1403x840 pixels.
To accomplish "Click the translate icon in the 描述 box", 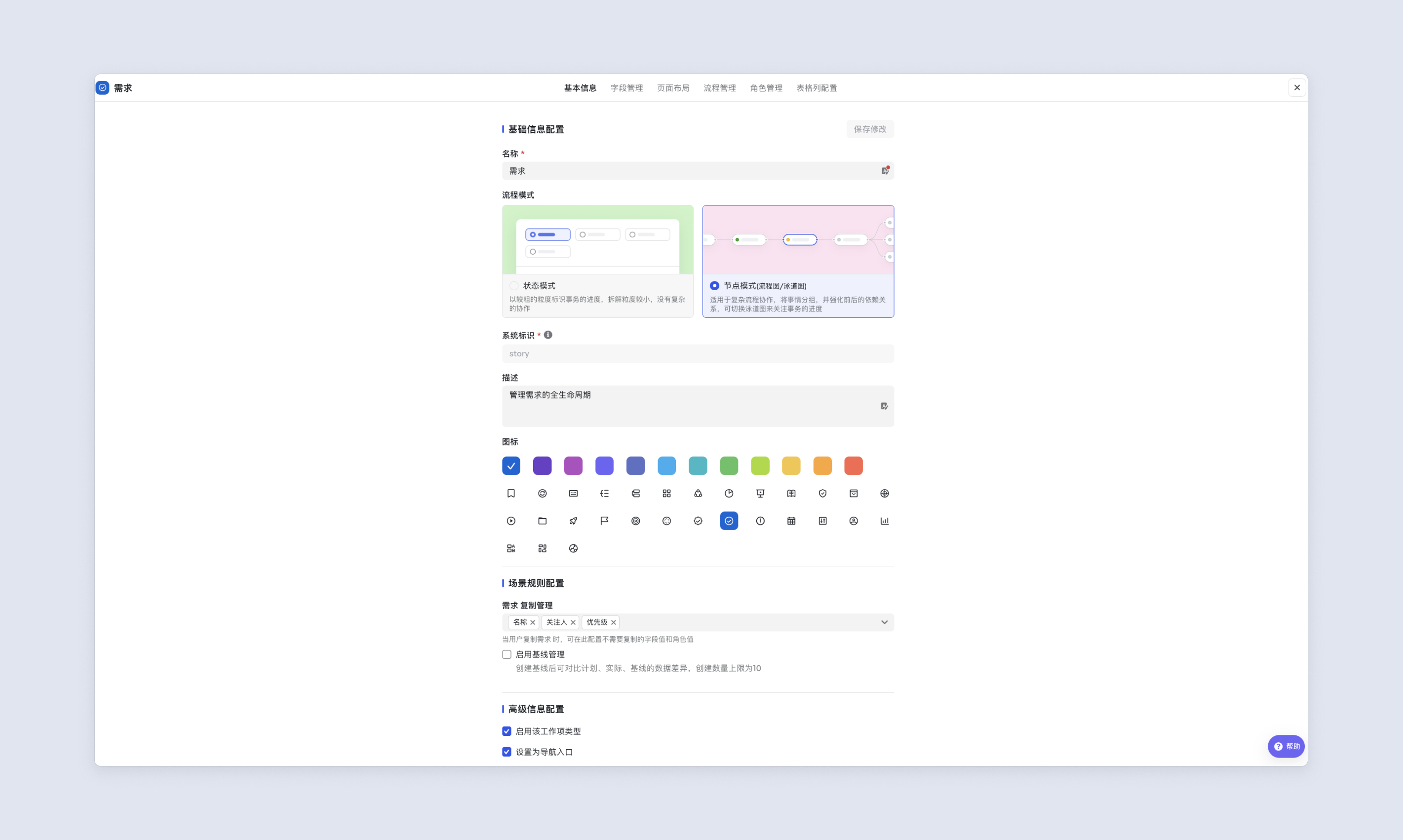I will point(884,406).
